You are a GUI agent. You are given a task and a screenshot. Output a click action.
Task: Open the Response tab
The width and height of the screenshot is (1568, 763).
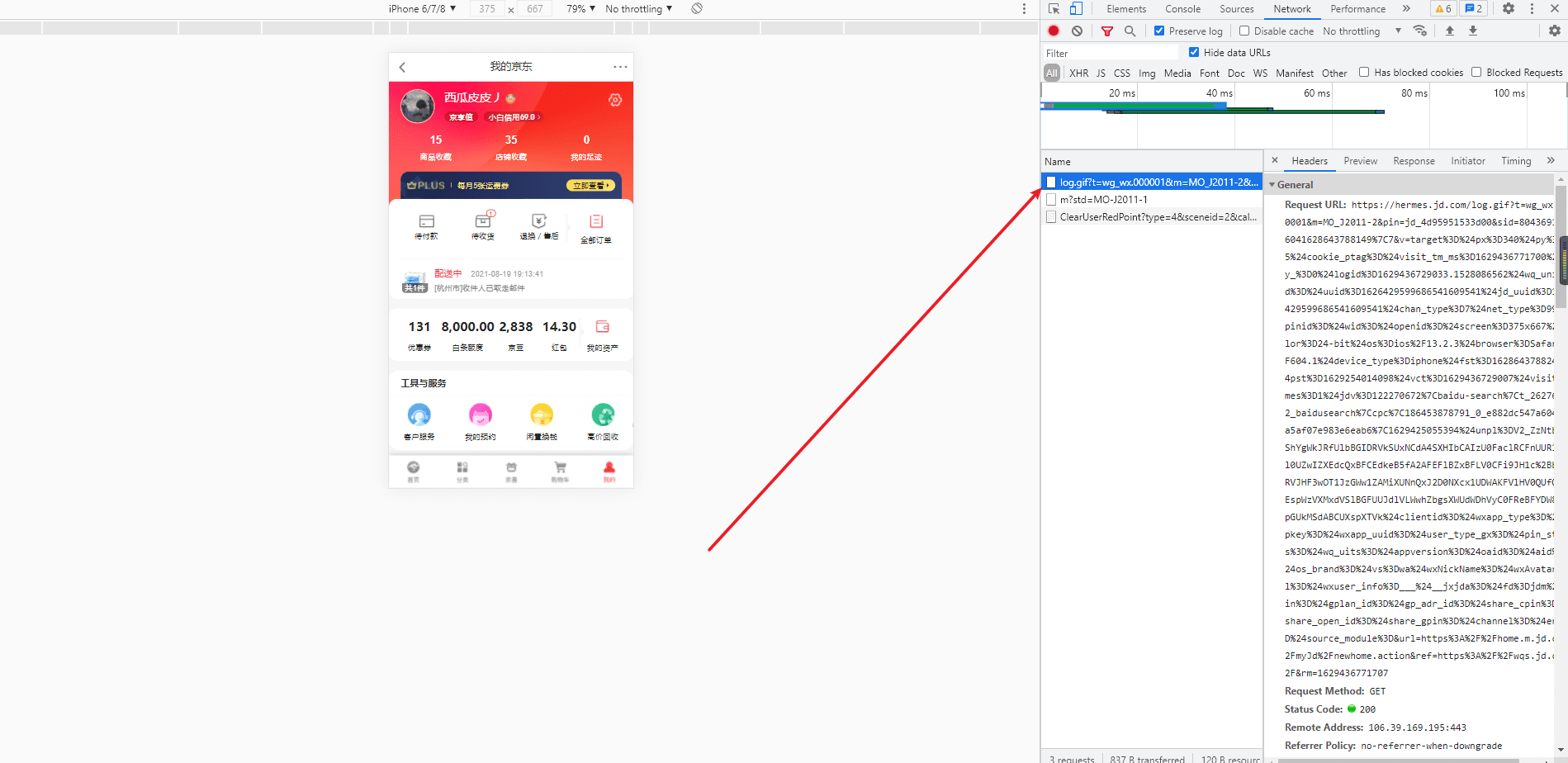coord(1414,161)
